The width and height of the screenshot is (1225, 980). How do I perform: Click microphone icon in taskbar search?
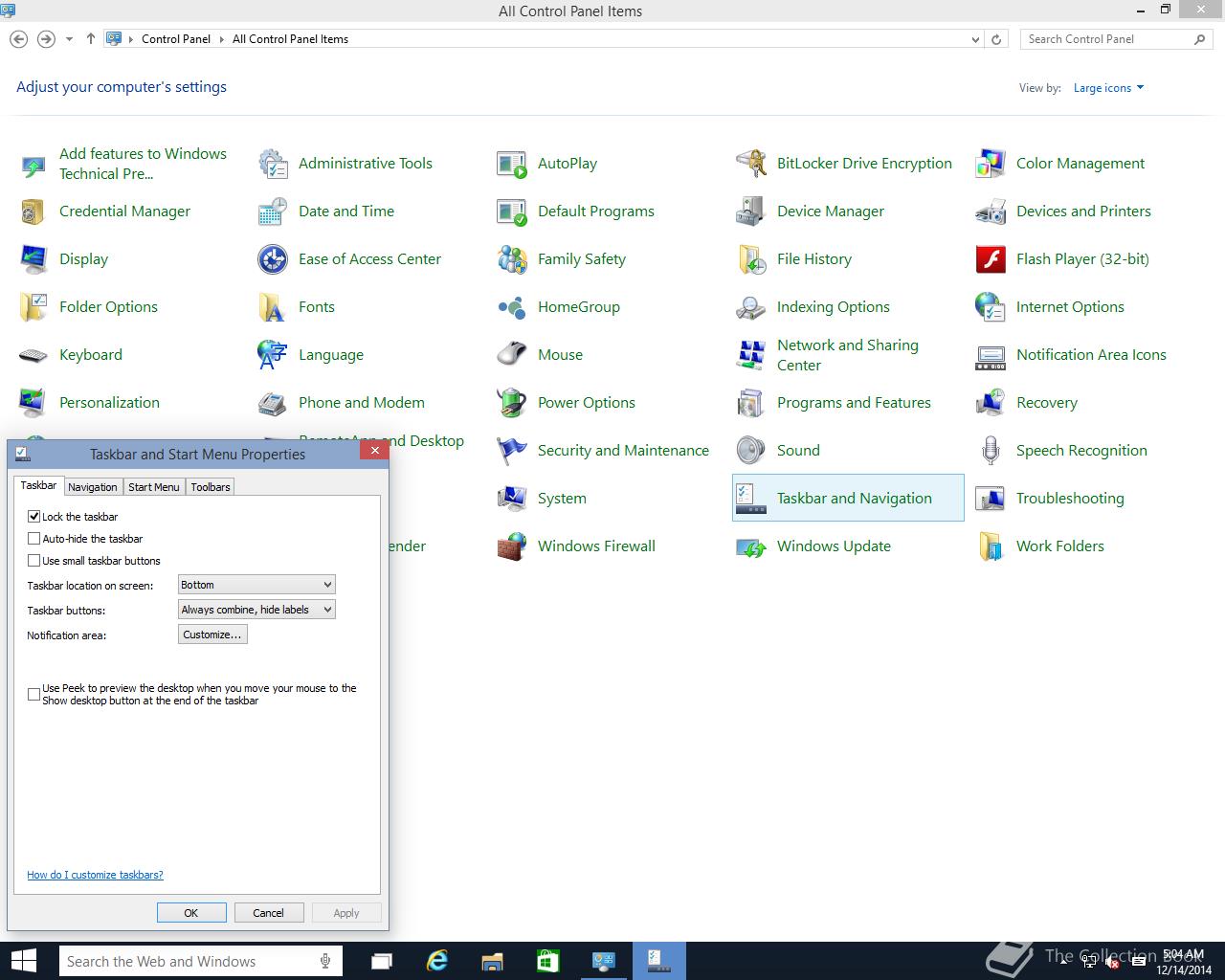click(325, 962)
